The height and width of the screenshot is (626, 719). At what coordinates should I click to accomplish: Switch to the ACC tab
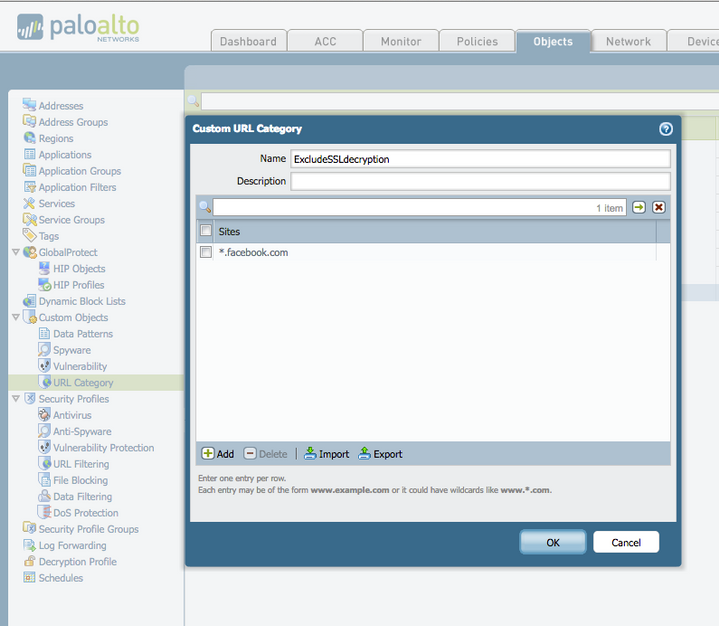tap(325, 41)
